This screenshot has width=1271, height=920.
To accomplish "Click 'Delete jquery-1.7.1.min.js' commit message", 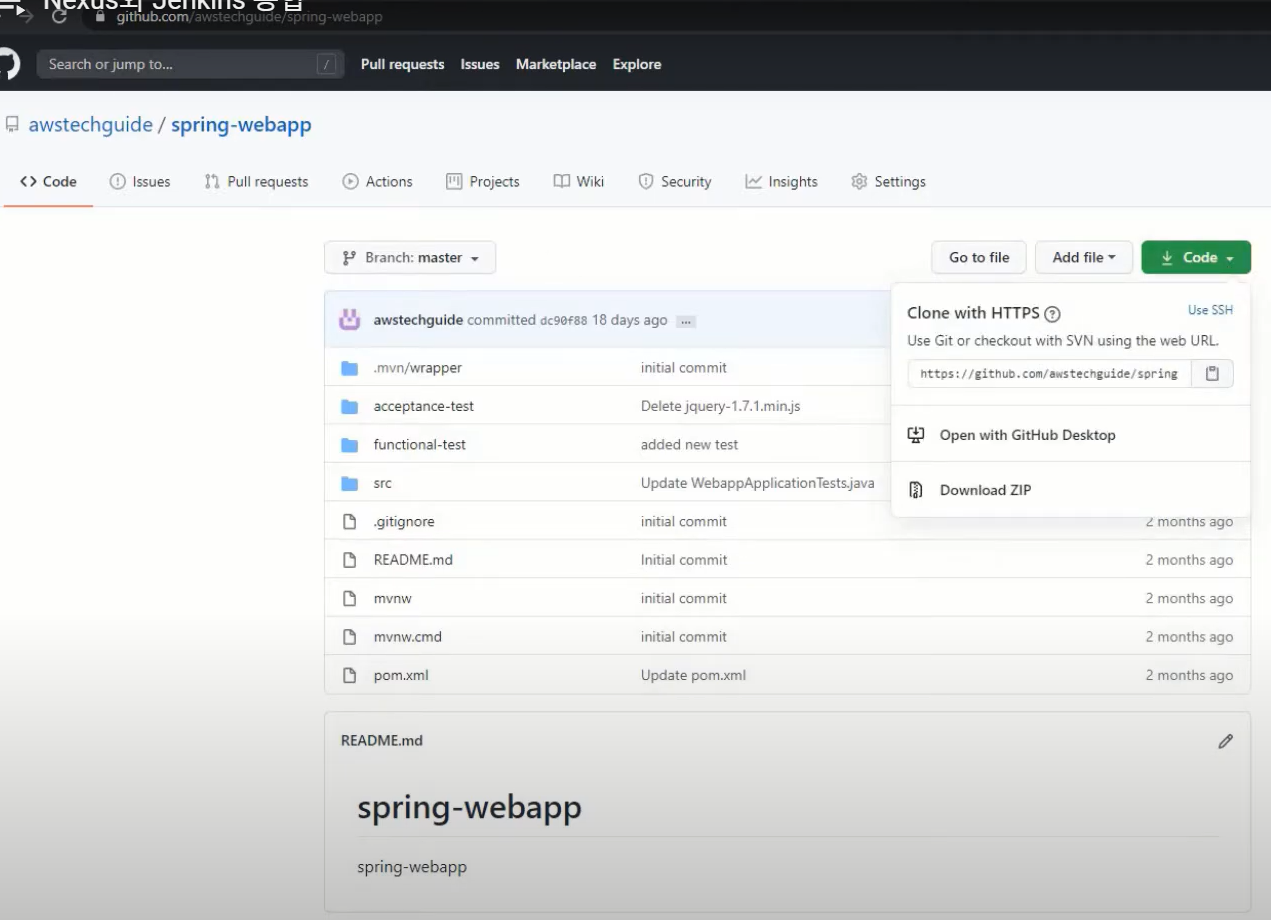I will [720, 406].
